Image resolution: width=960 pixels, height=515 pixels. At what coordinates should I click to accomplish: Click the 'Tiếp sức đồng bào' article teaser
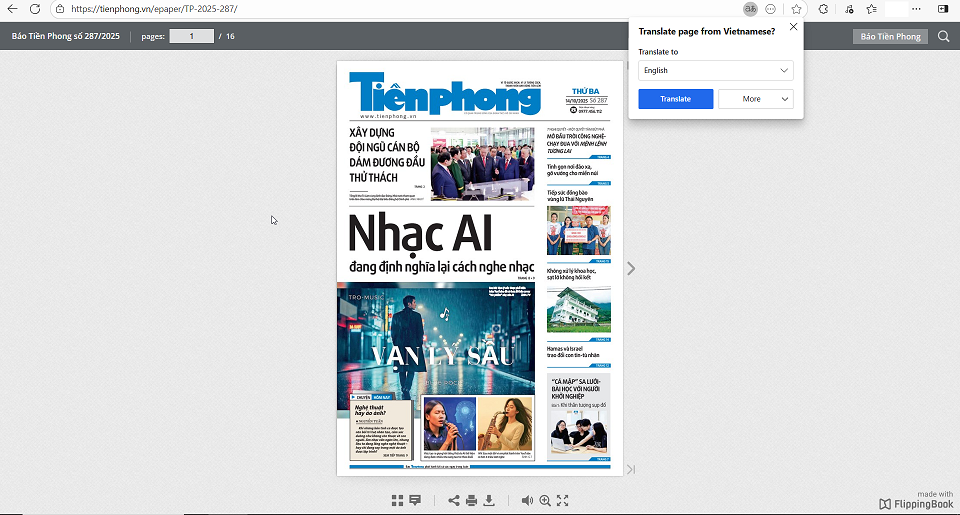point(570,196)
